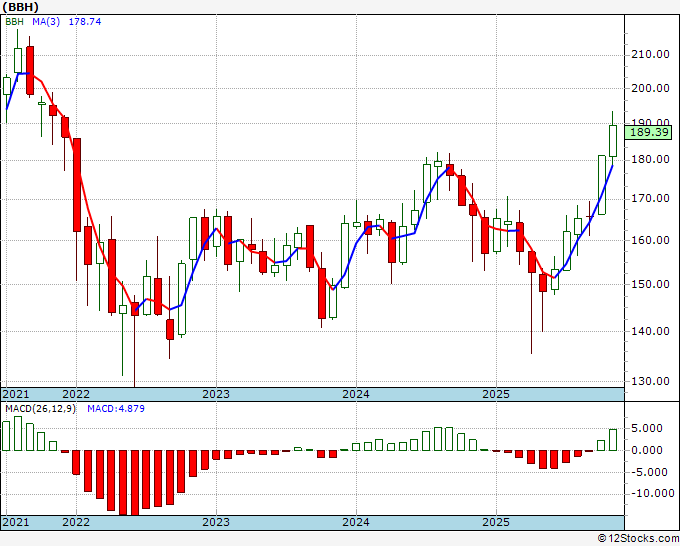This screenshot has width=680, height=546.
Task: Select the 178.74 moving average value
Action: click(85, 21)
